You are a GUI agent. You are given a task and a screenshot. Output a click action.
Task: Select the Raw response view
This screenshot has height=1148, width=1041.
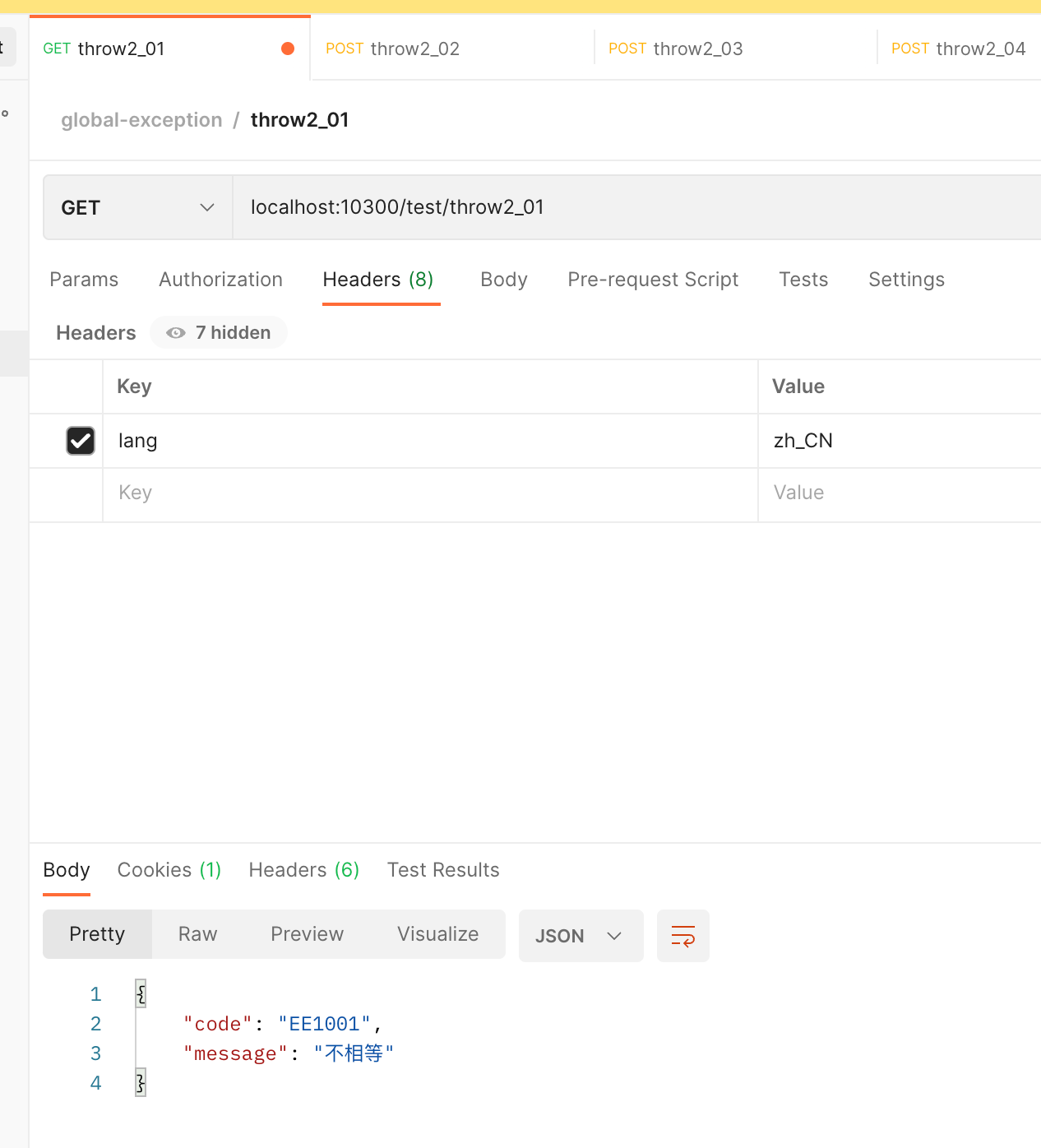tap(197, 934)
